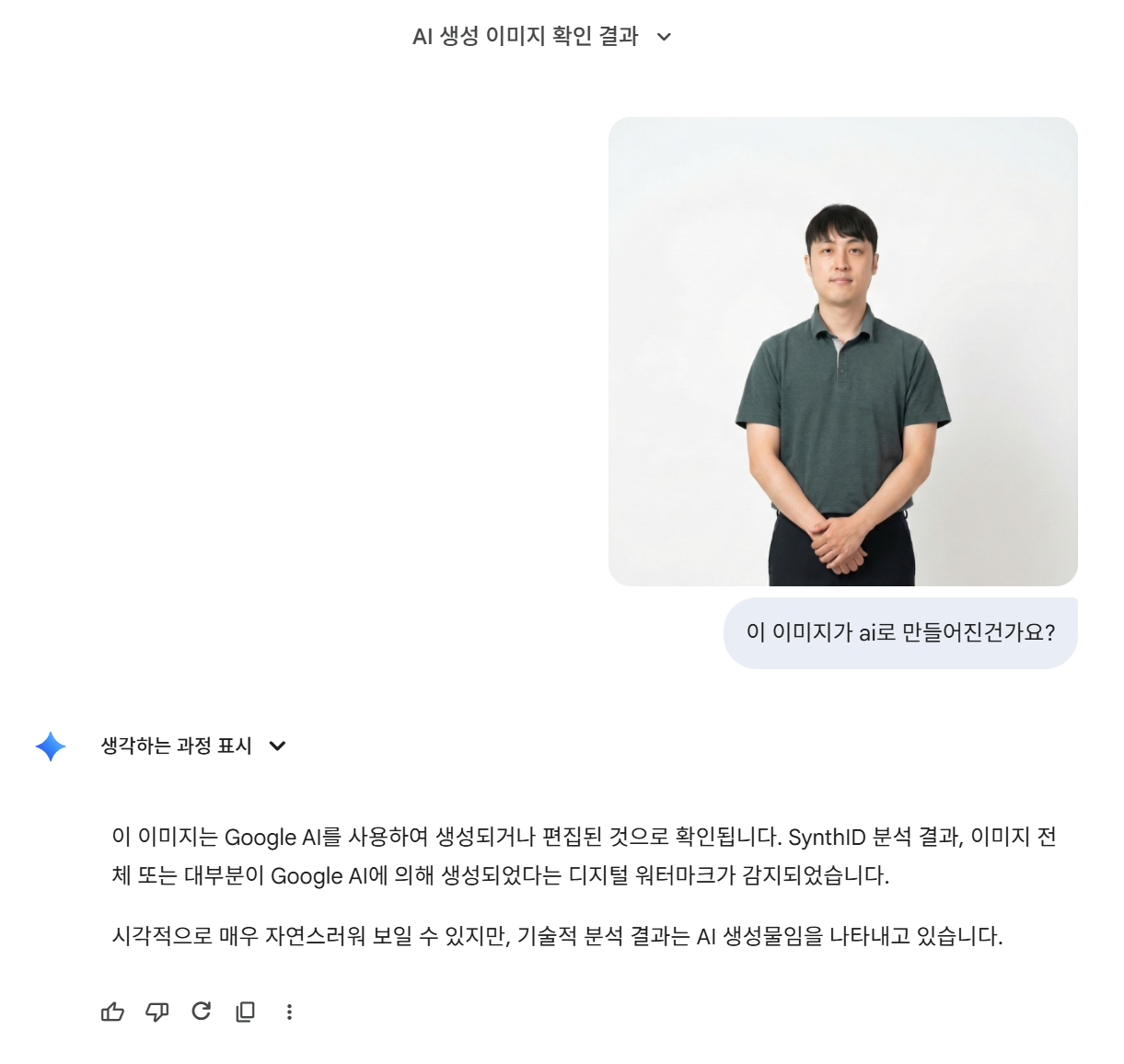This screenshot has height=1064, width=1124.
Task: Click the first paragraph starting with 이 이미지는 Google AI를
Action: tap(584, 856)
